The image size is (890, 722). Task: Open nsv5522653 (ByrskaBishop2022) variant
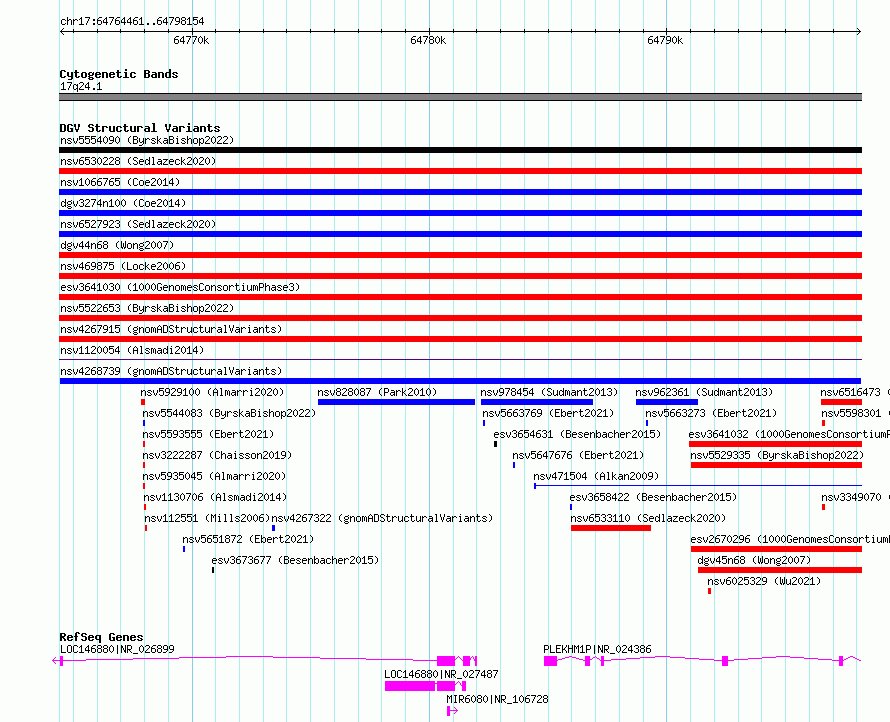pos(147,308)
